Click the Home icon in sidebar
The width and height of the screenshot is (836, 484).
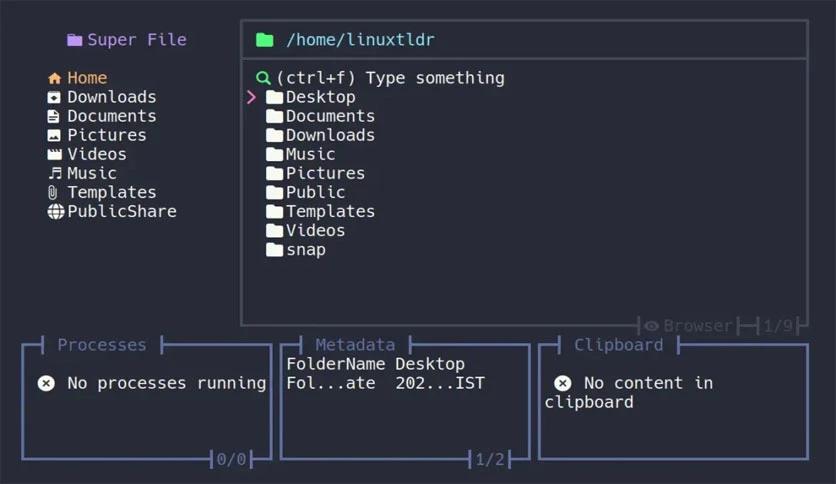(54, 78)
